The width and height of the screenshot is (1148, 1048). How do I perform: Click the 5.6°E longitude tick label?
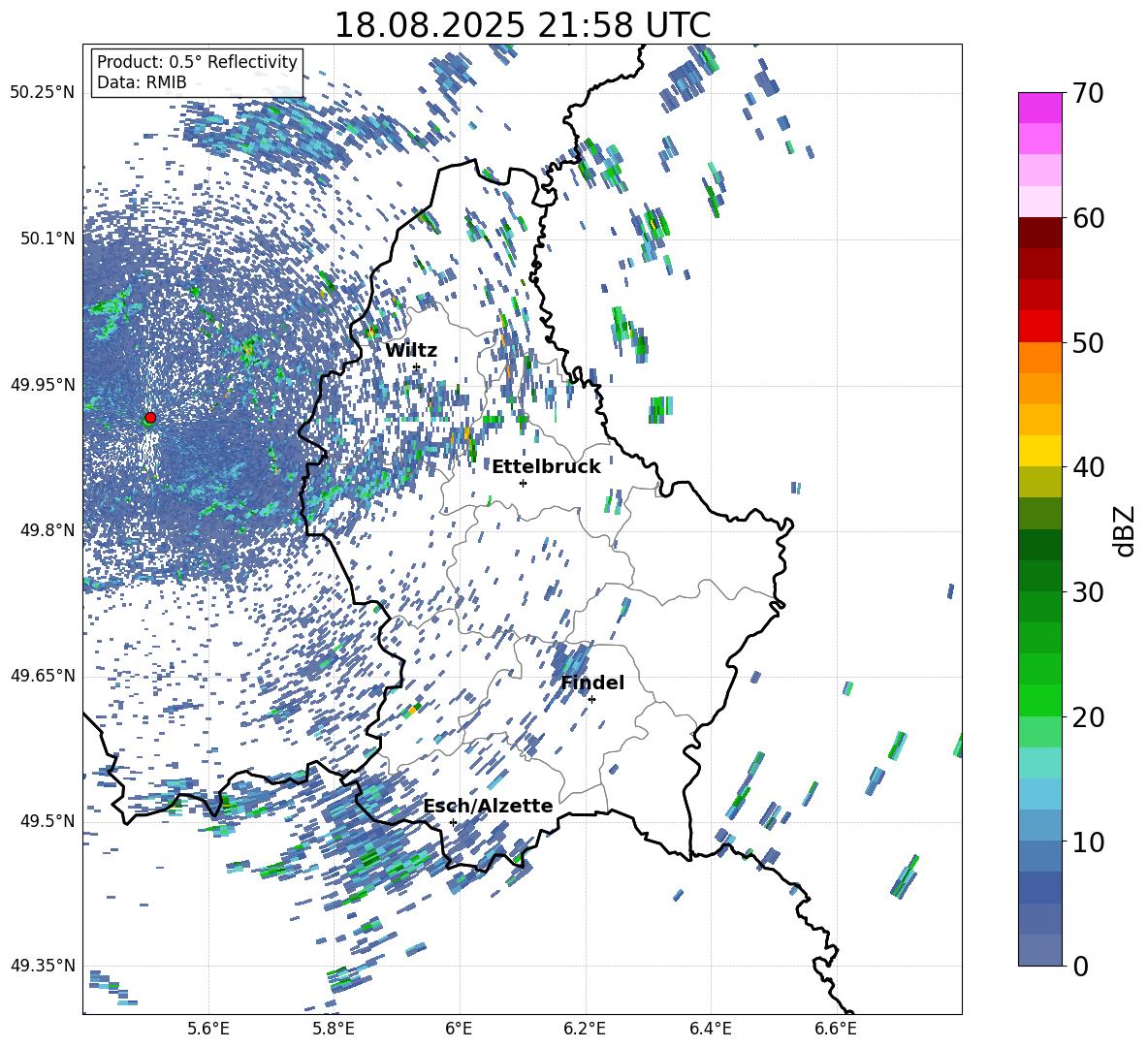(208, 1029)
